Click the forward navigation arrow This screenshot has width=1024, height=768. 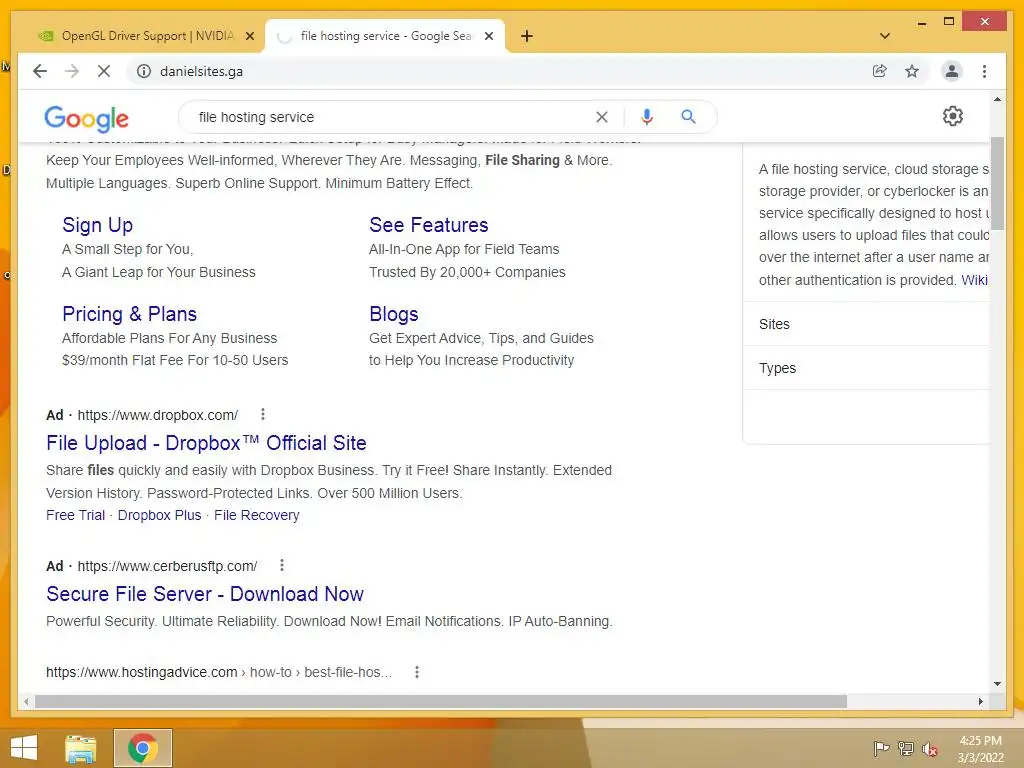(x=72, y=71)
